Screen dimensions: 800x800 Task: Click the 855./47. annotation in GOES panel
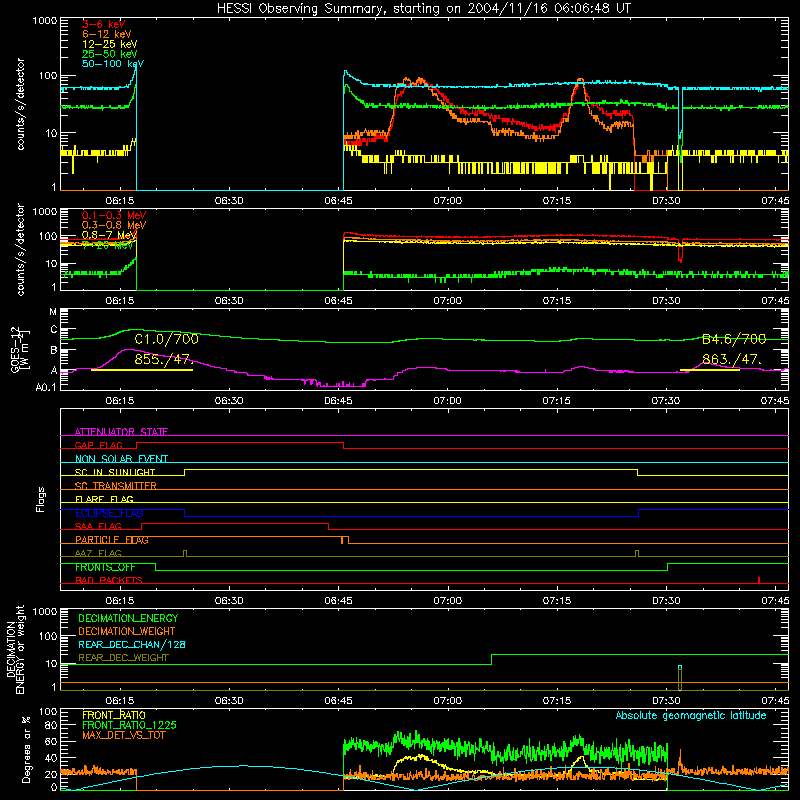pos(162,359)
